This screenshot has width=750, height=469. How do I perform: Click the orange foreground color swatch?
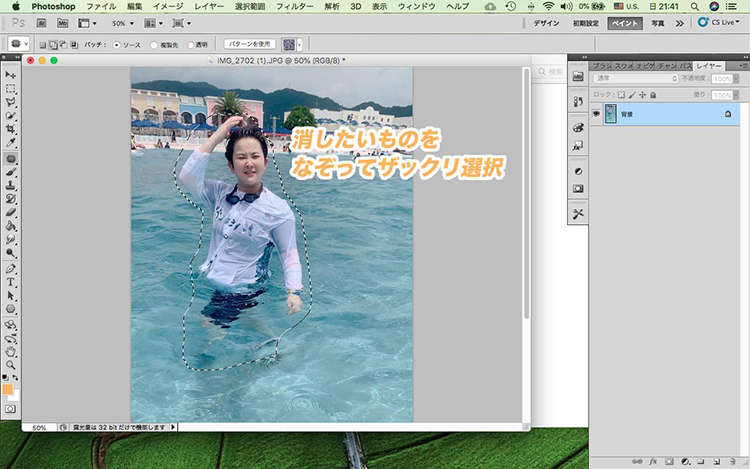point(8,389)
